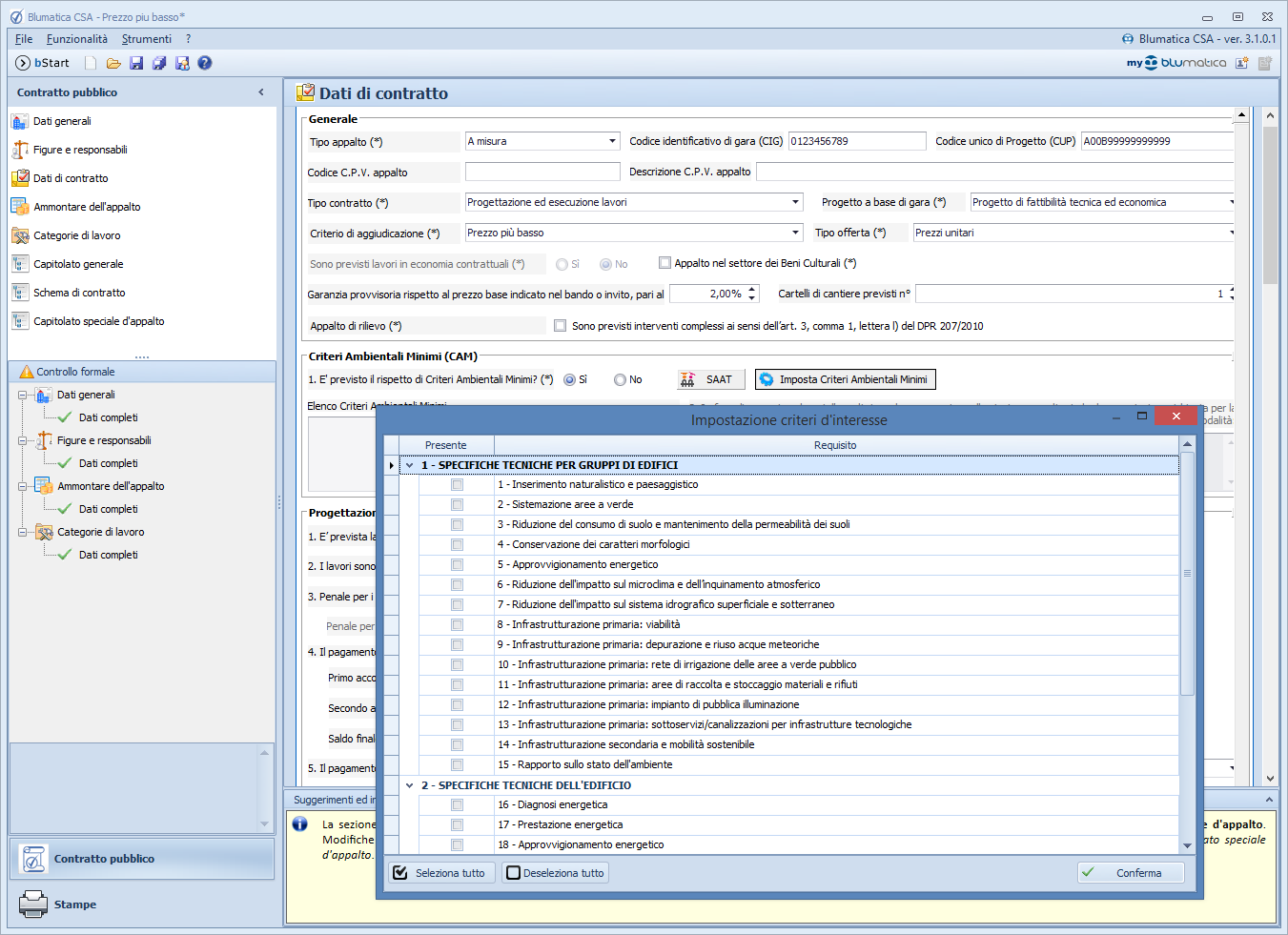Confirm with the Conferma button

click(x=1131, y=873)
